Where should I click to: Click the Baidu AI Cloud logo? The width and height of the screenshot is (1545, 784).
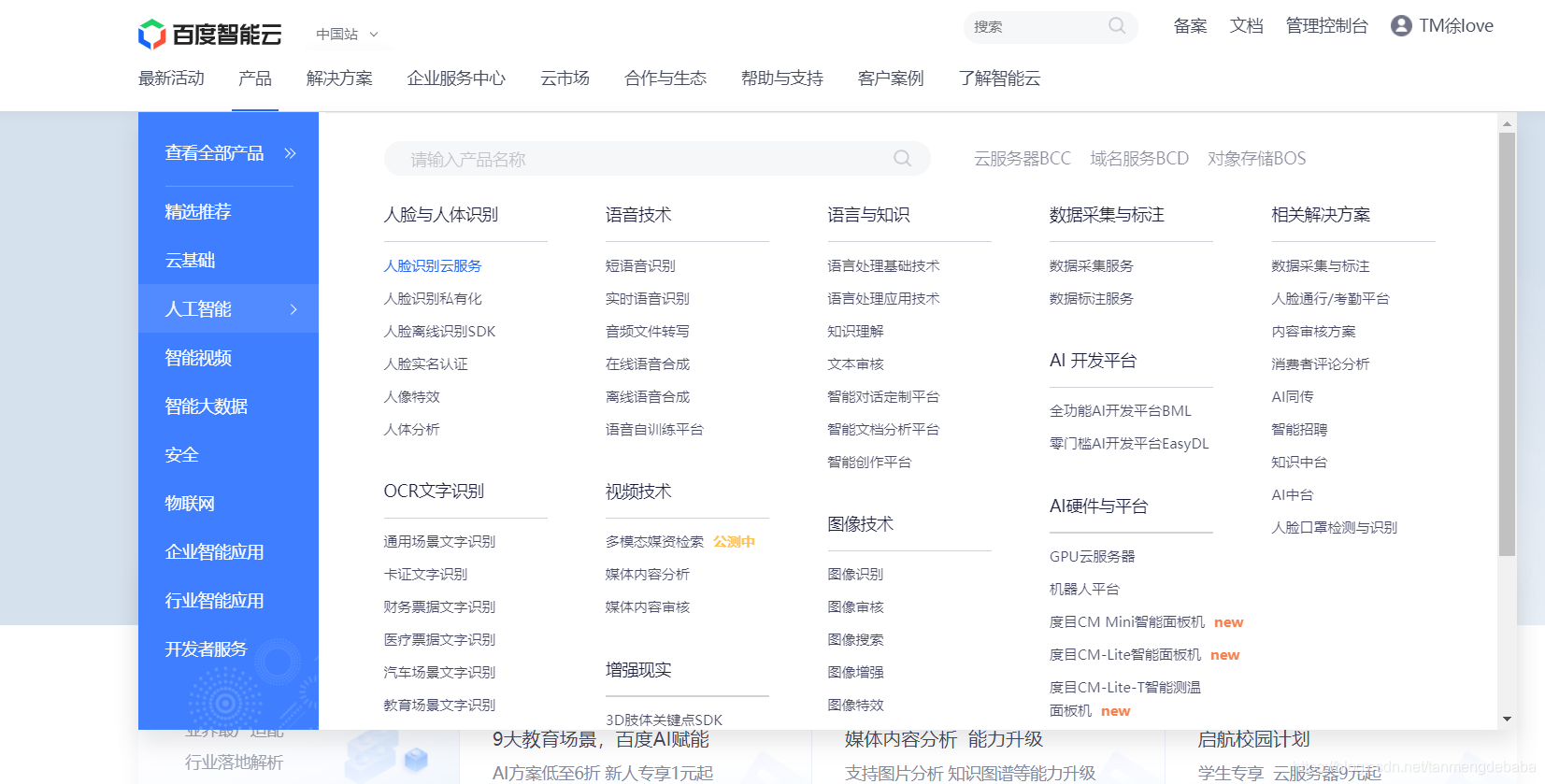point(210,35)
